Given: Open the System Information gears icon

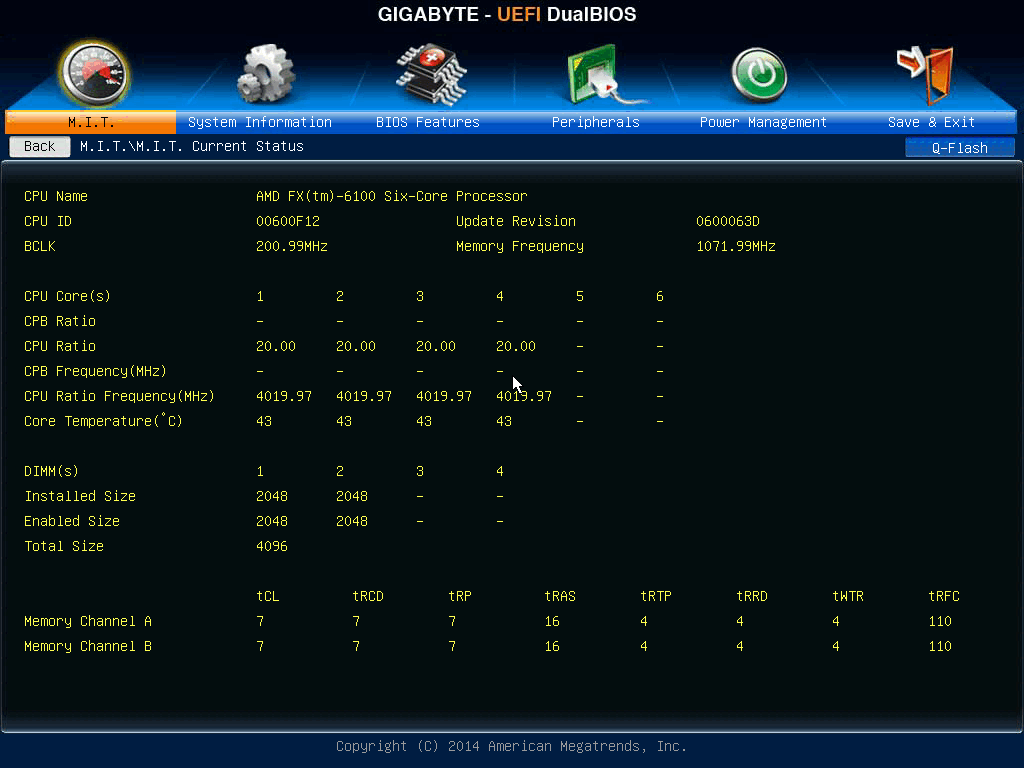Looking at the screenshot, I should pyautogui.click(x=265, y=74).
